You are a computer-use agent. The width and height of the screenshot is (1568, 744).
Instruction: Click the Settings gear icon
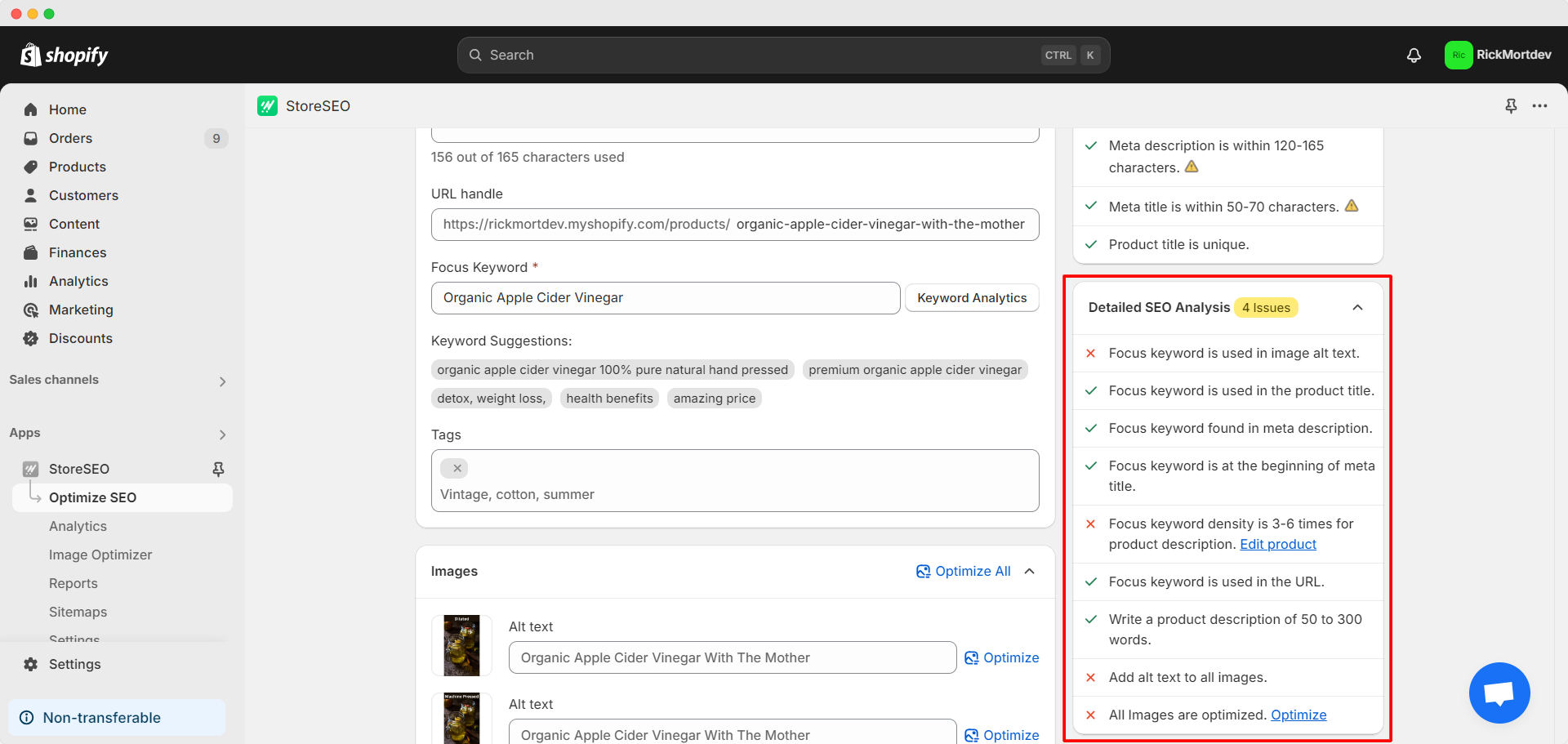[31, 664]
